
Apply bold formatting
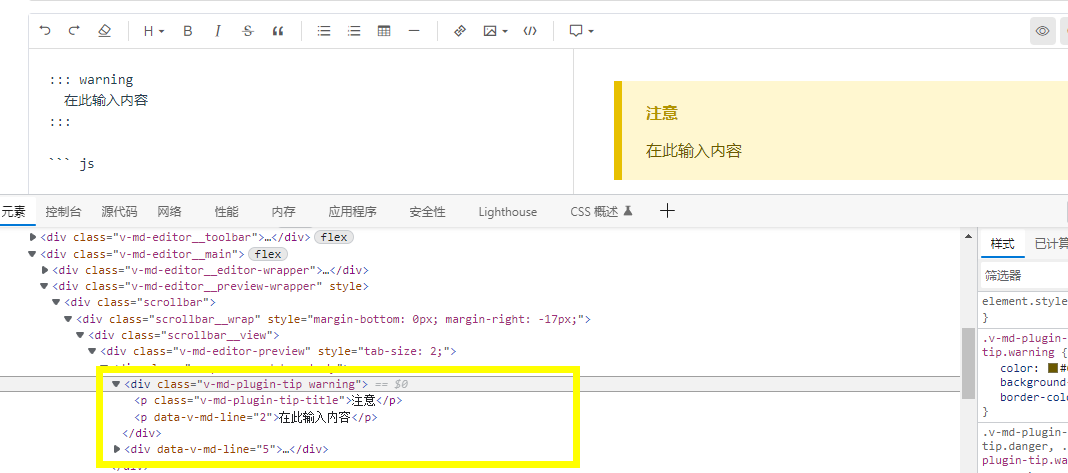tap(188, 31)
